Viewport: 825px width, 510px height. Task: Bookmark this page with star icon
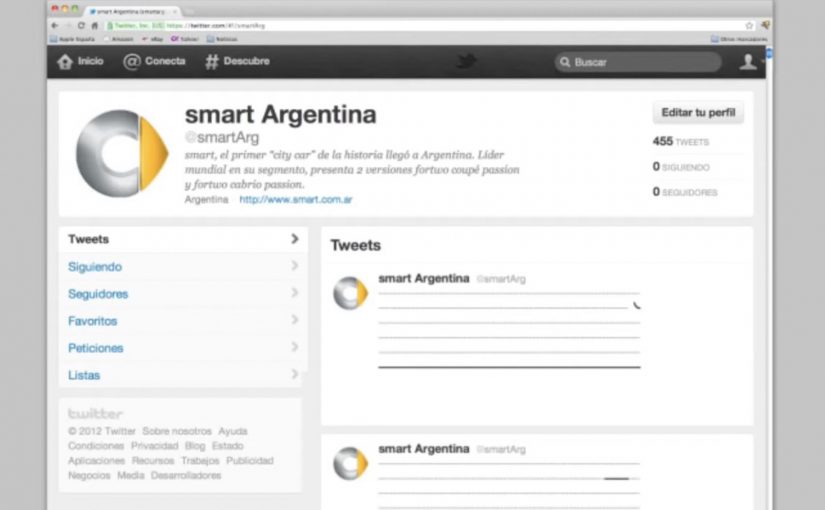pyautogui.click(x=749, y=25)
